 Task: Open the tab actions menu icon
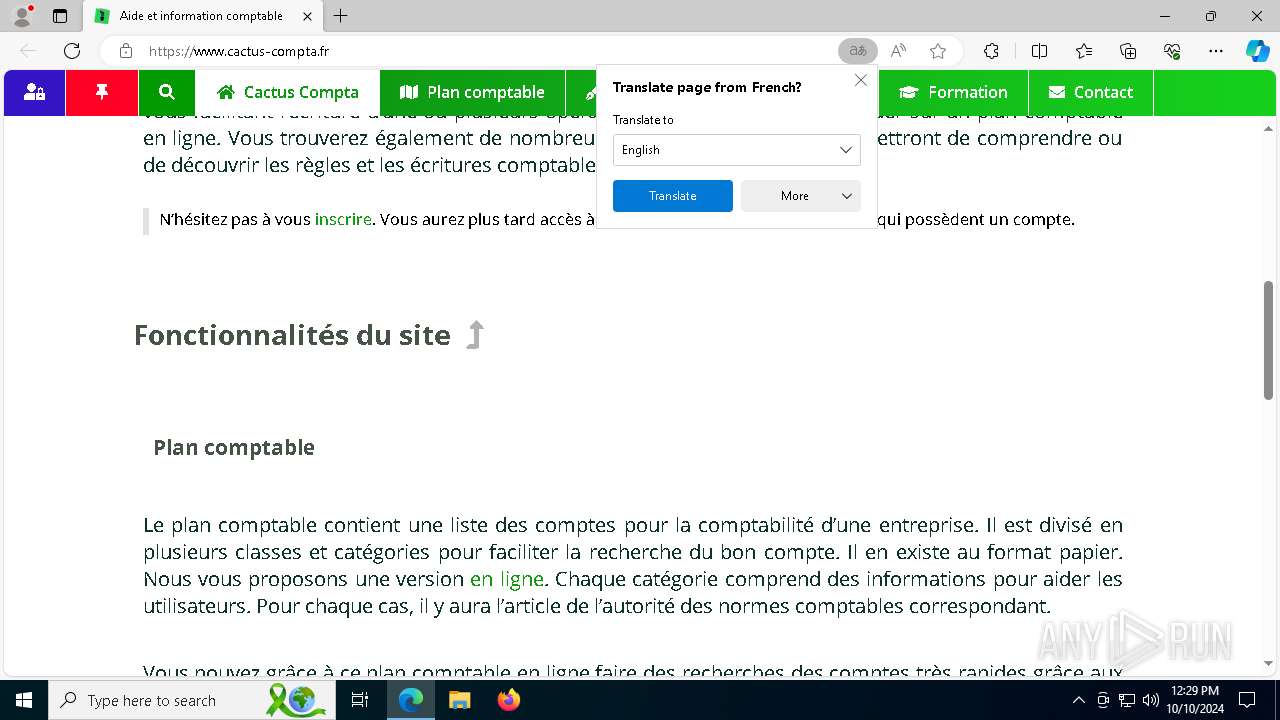[x=59, y=16]
